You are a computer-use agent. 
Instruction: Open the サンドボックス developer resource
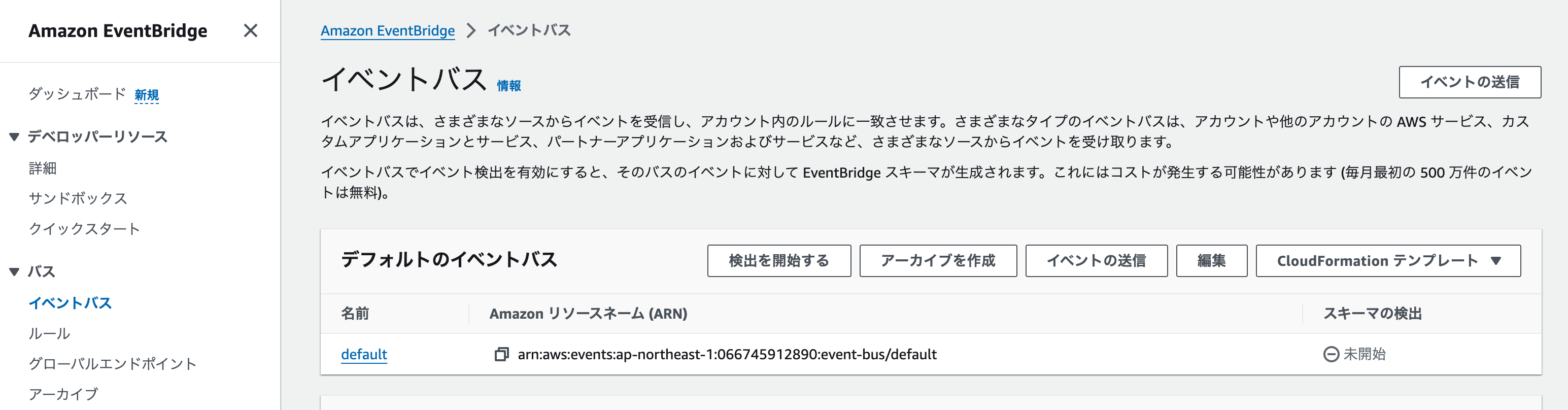[x=78, y=198]
